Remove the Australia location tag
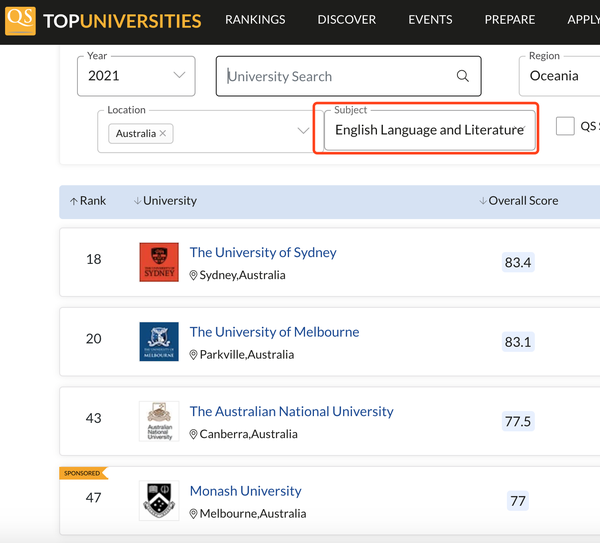Screen dimensions: 600x543 tap(163, 133)
